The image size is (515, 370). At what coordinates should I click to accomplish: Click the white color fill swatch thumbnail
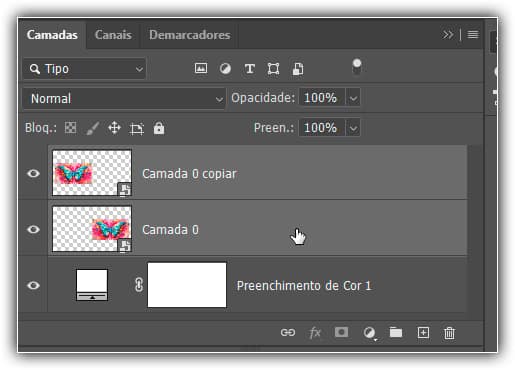click(x=92, y=285)
